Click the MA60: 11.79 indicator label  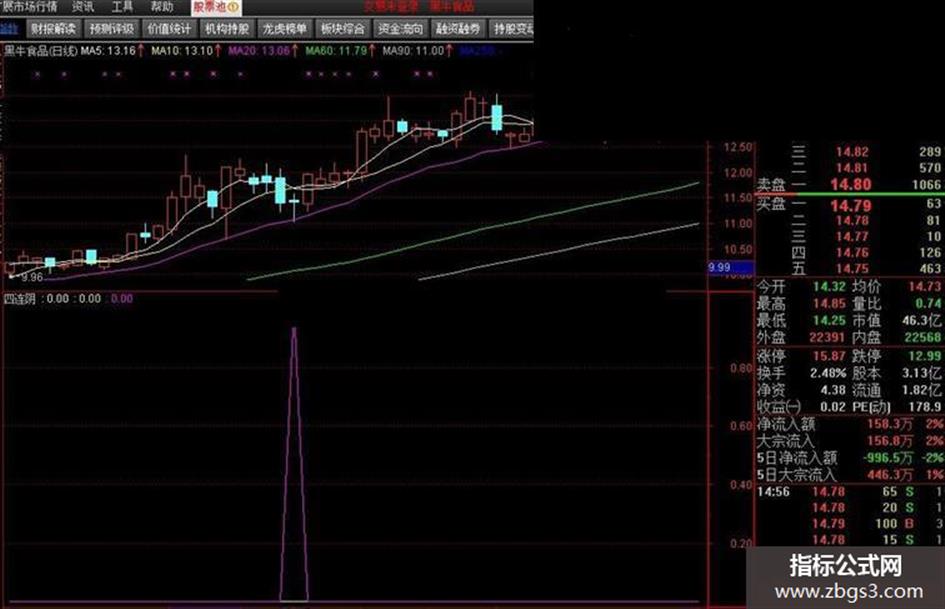point(336,51)
